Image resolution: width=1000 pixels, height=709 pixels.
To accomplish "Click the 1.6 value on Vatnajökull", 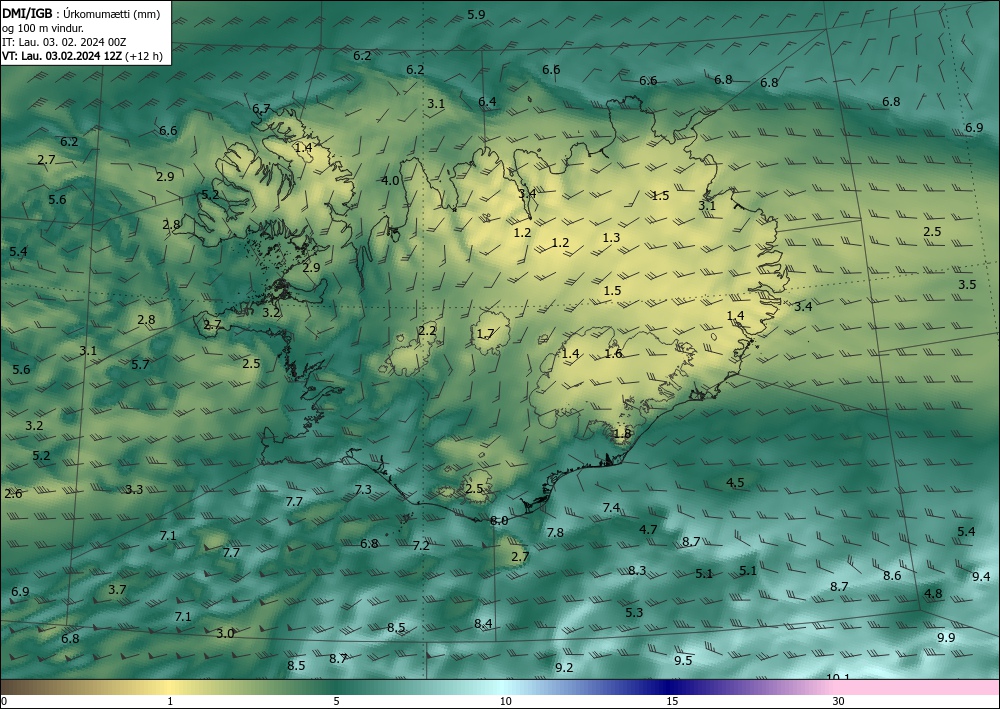I will tap(613, 353).
